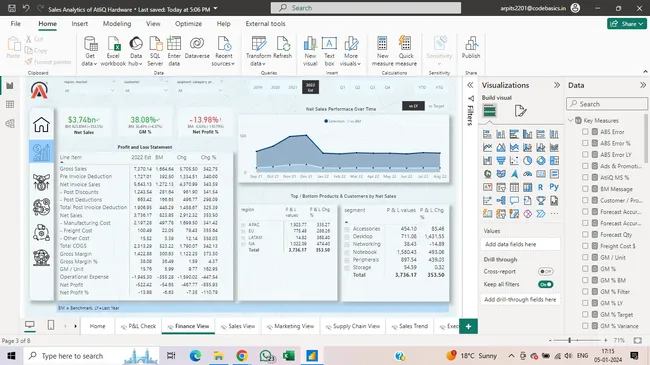This screenshot has height=365, width=650.
Task: Click the title bar Search box
Action: pyautogui.click(x=366, y=8)
